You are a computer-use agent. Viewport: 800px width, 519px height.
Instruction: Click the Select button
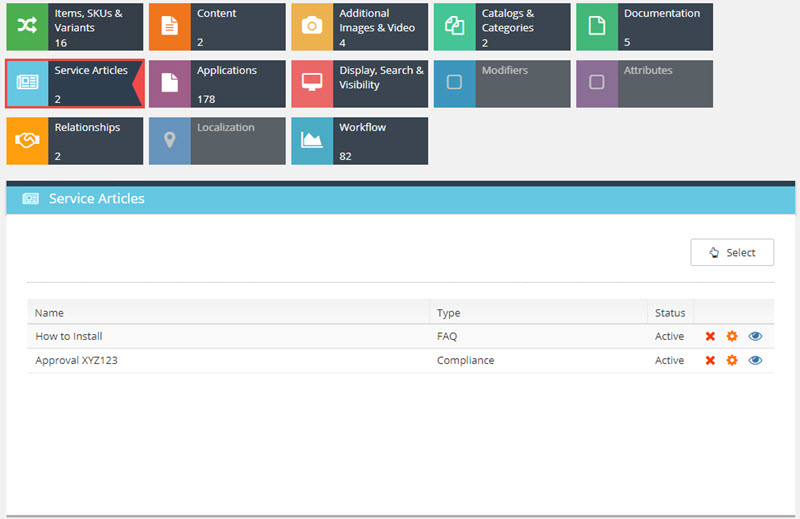pos(732,252)
